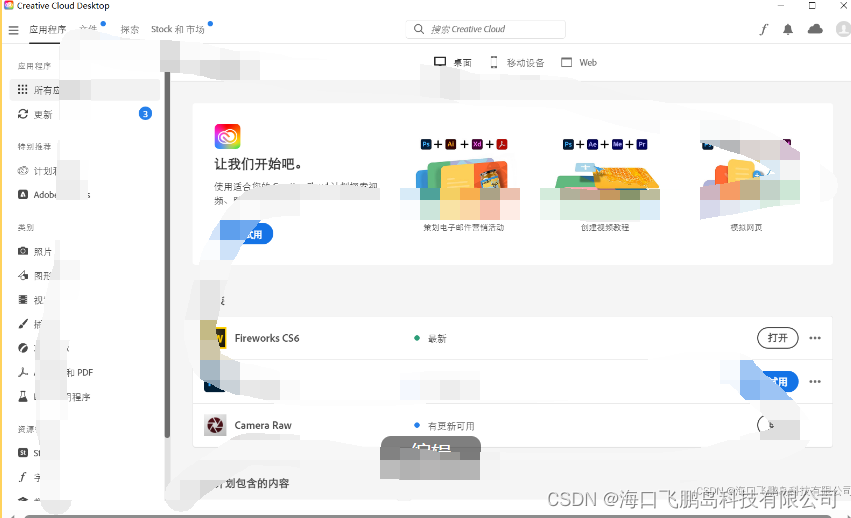Switch to the 应用程序 tab
Image resolution: width=851 pixels, height=518 pixels.
pyautogui.click(x=47, y=29)
